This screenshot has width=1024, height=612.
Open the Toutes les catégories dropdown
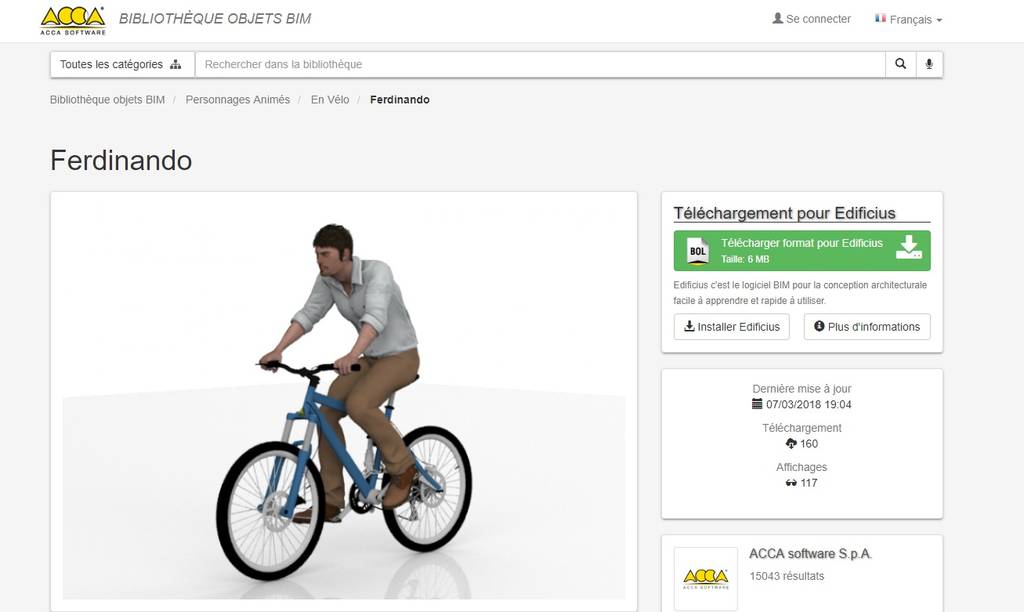[122, 64]
